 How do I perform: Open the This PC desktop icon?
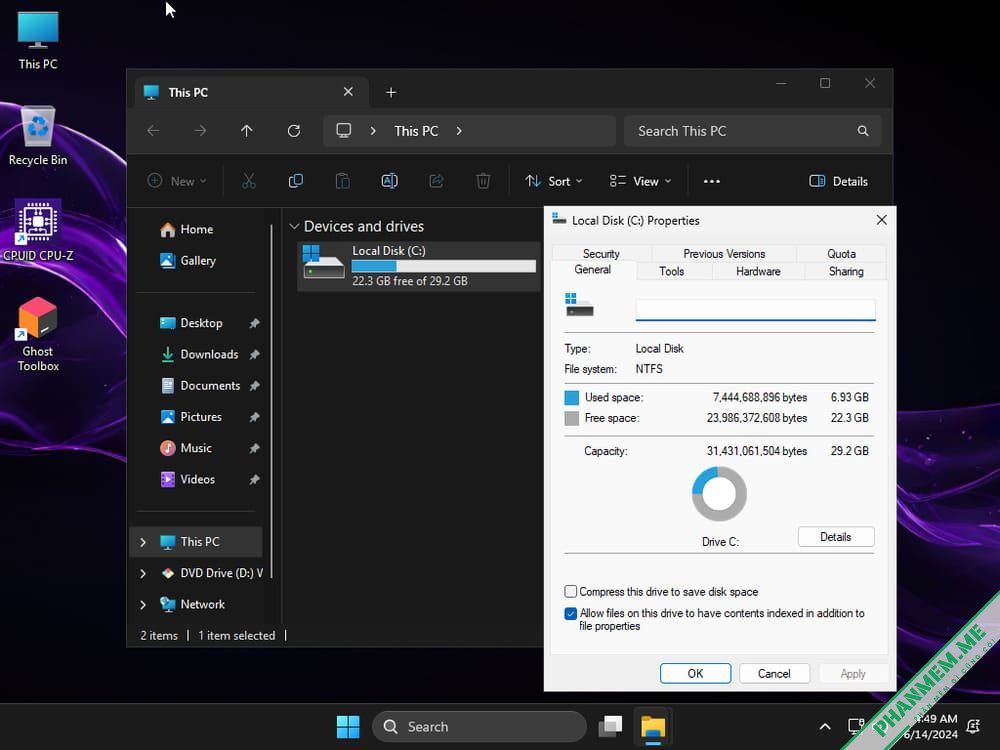pos(38,40)
